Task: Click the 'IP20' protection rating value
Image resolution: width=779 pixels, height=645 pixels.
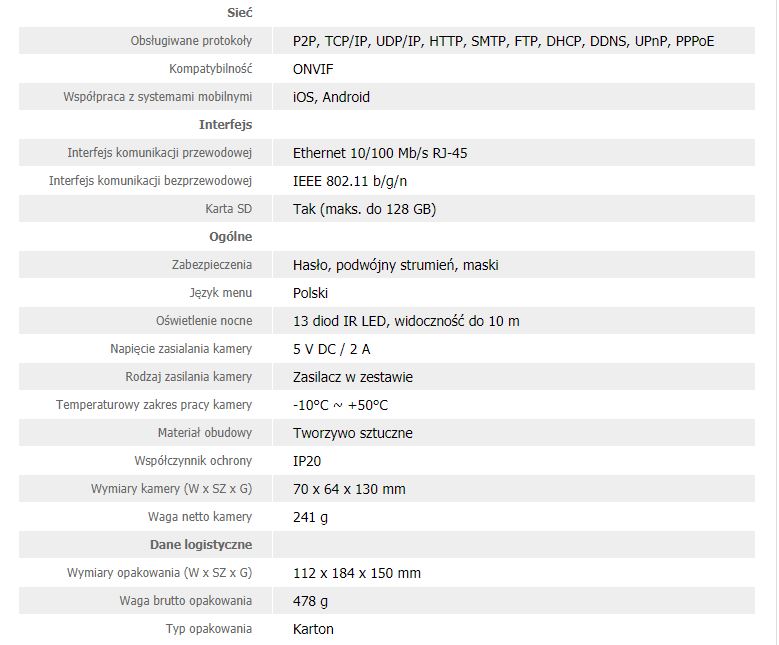Action: tap(307, 461)
